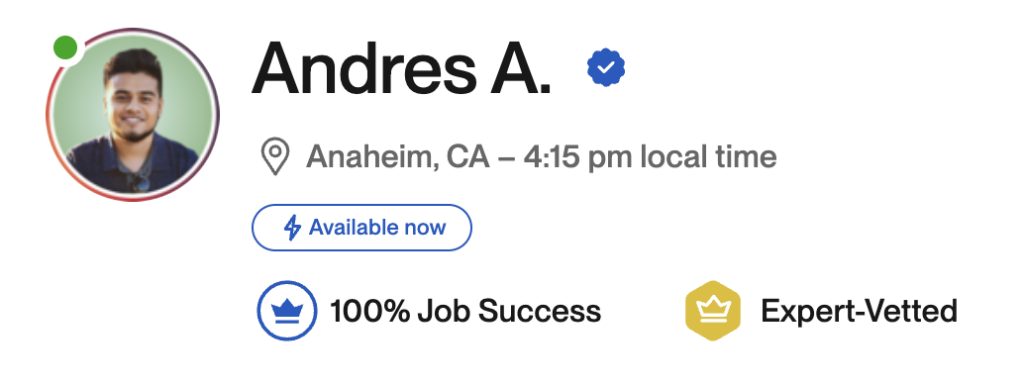
Task: Click the white checkmark inside the verification badge
Action: click(606, 67)
